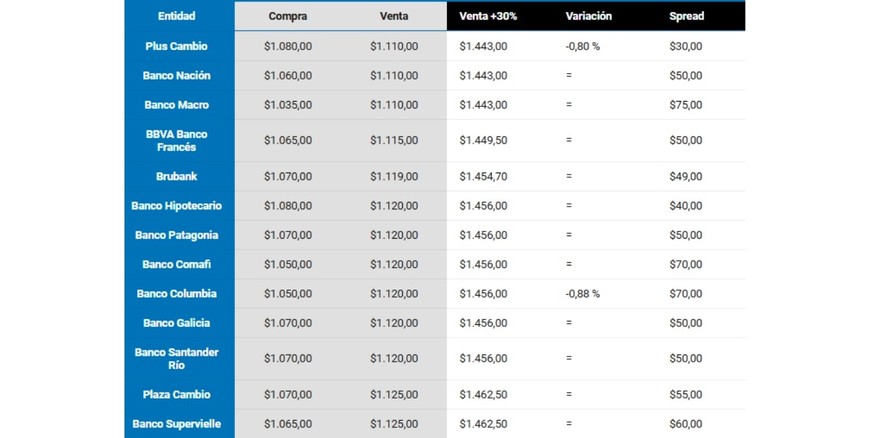Click the Venta column header
870x438 pixels.
[x=394, y=16]
